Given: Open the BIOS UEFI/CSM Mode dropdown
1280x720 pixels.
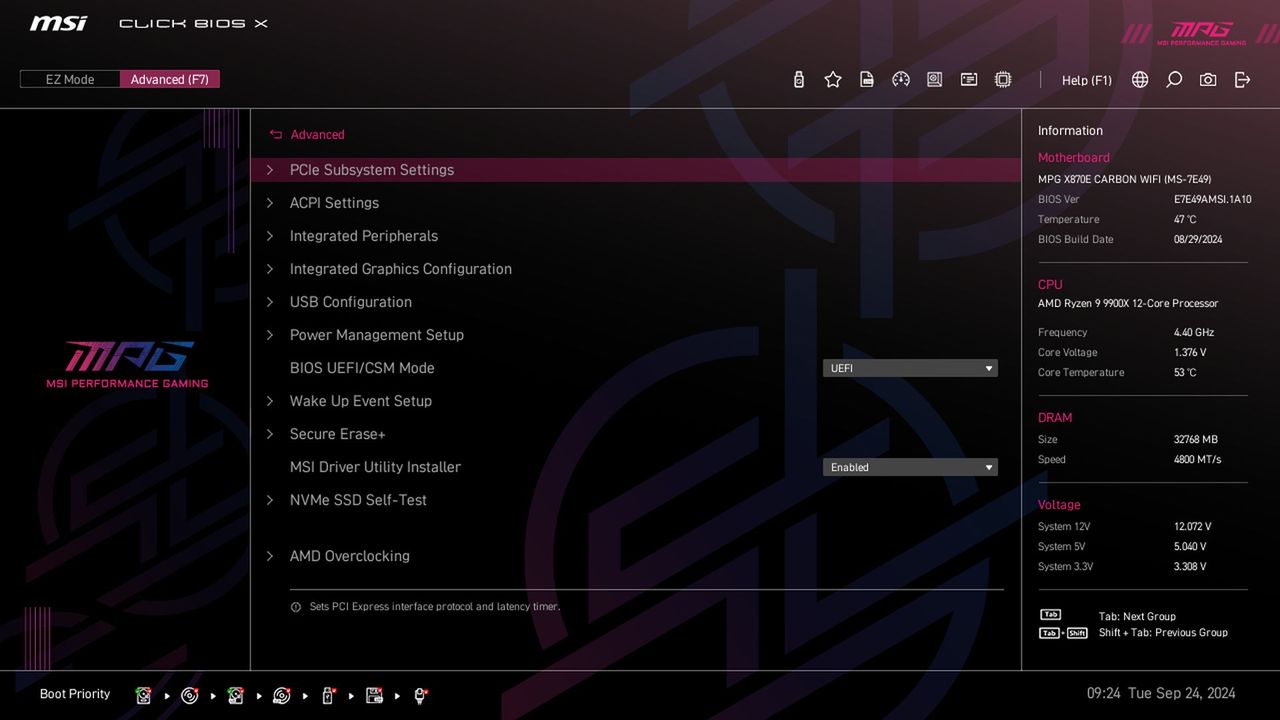Looking at the screenshot, I should point(910,368).
